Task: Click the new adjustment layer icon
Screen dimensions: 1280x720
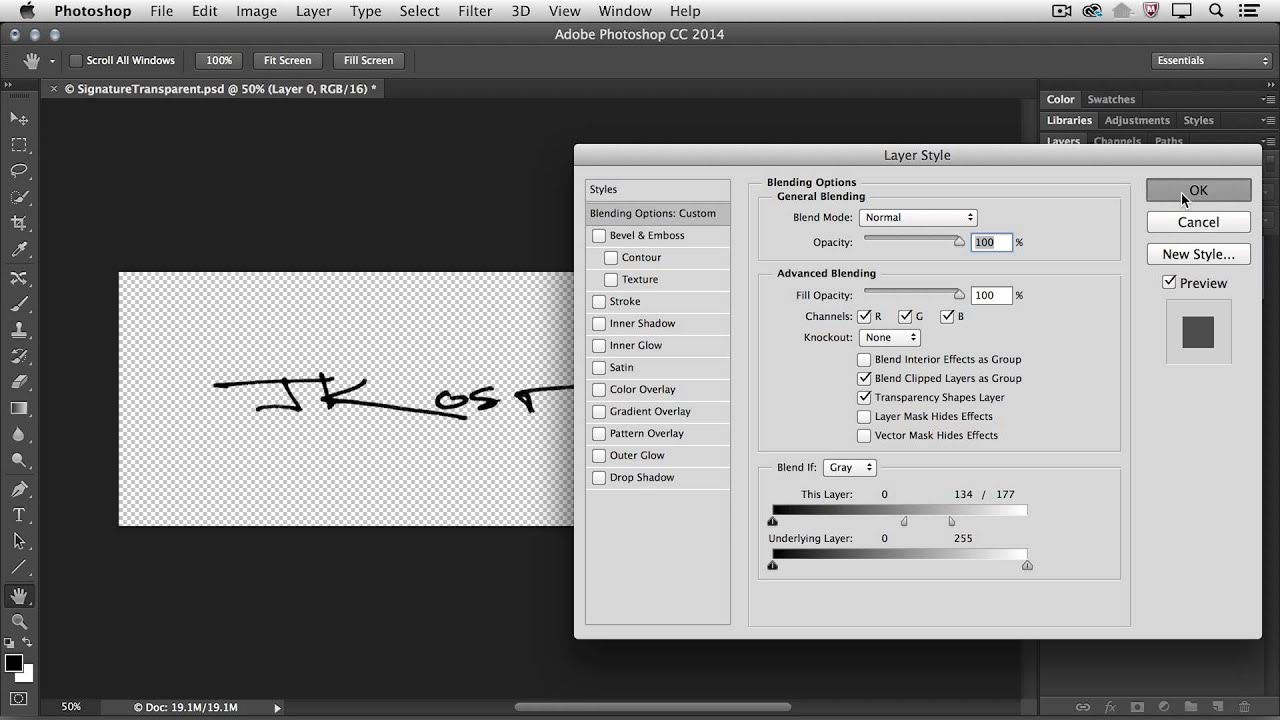Action: coord(1165,707)
